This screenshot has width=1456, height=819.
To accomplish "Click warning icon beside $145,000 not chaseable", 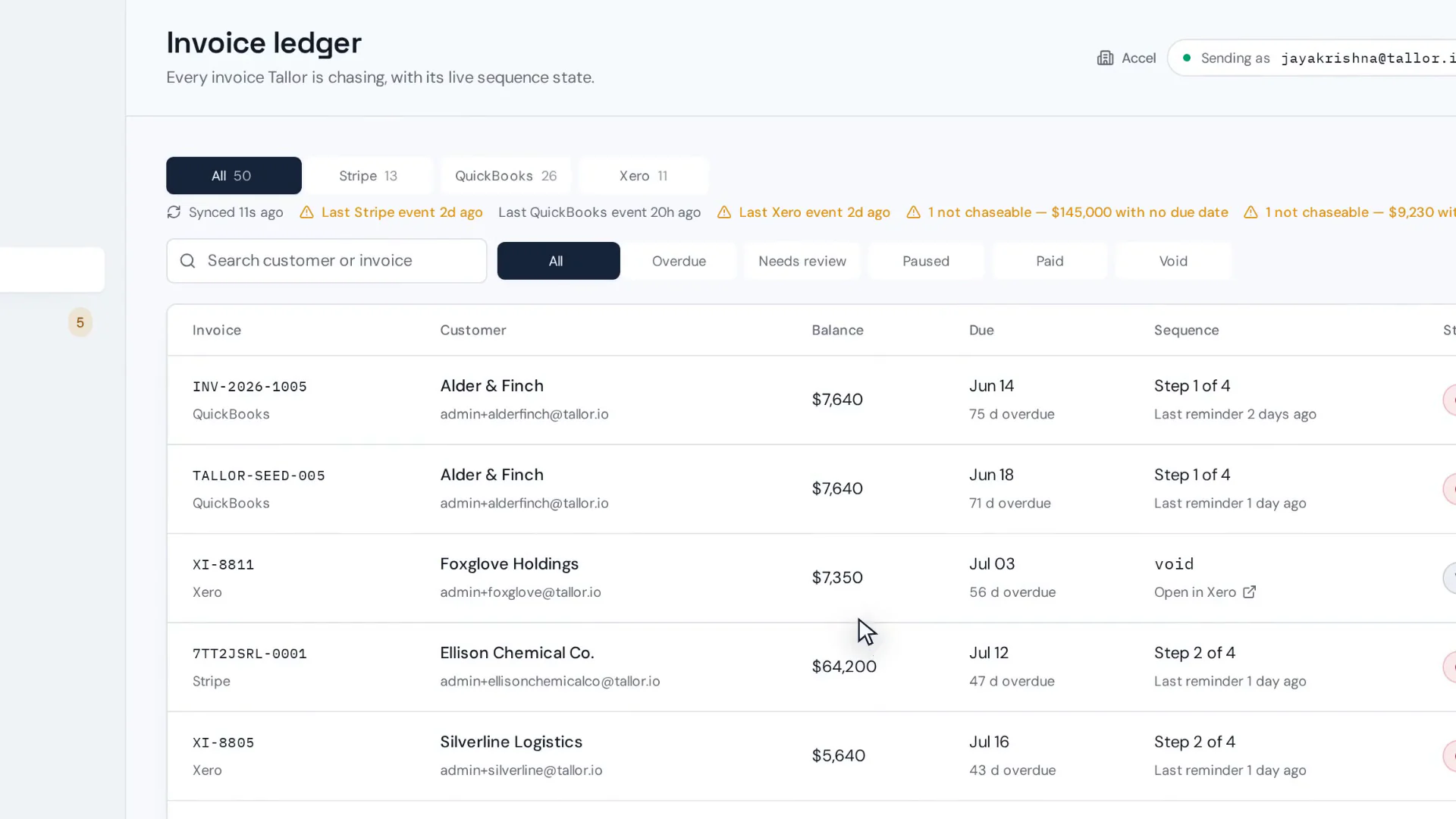I will pos(914,212).
